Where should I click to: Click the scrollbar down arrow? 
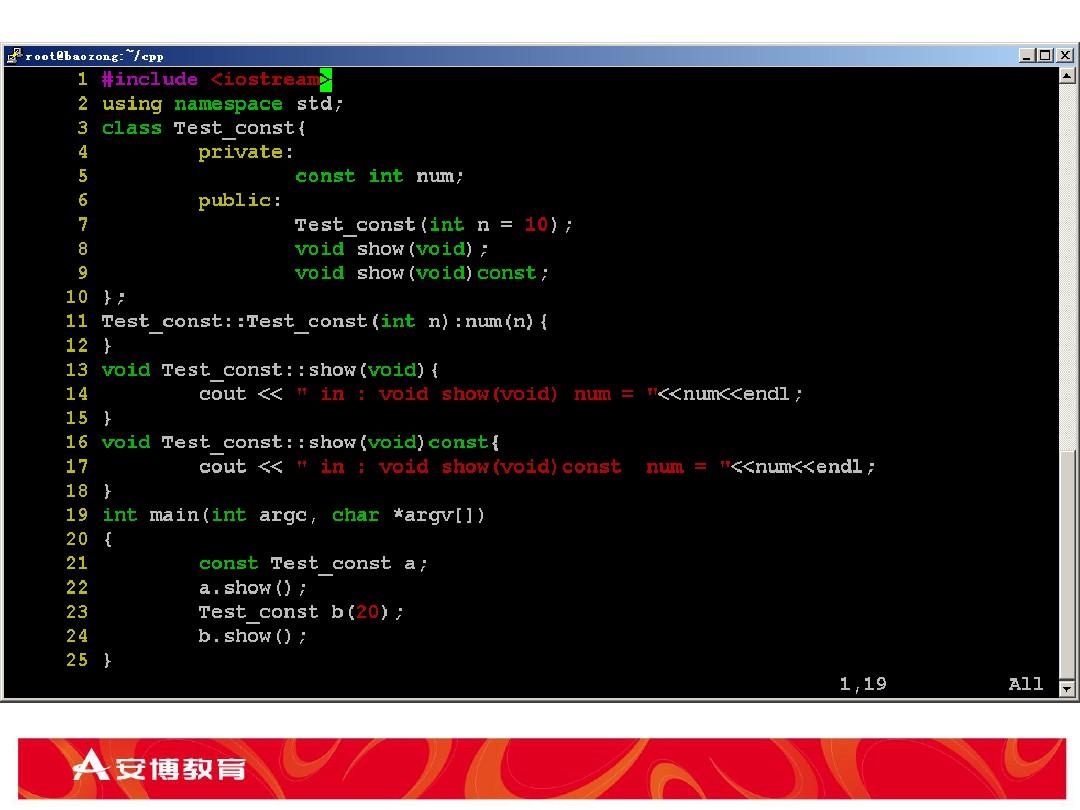tap(1067, 687)
